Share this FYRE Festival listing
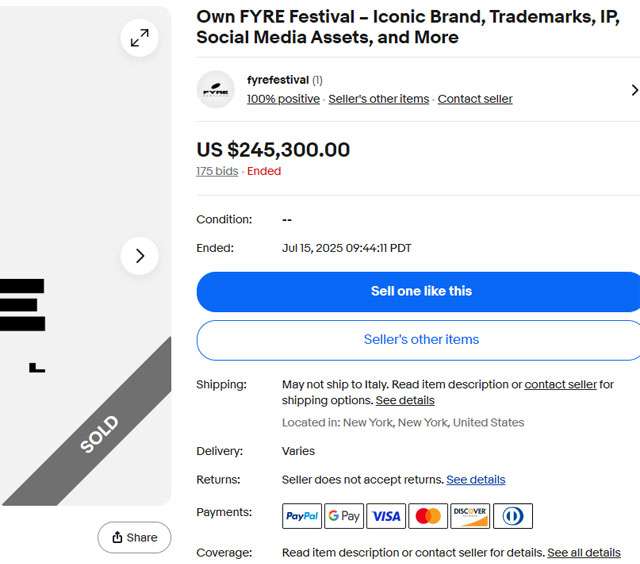640x564 pixels. tap(134, 538)
